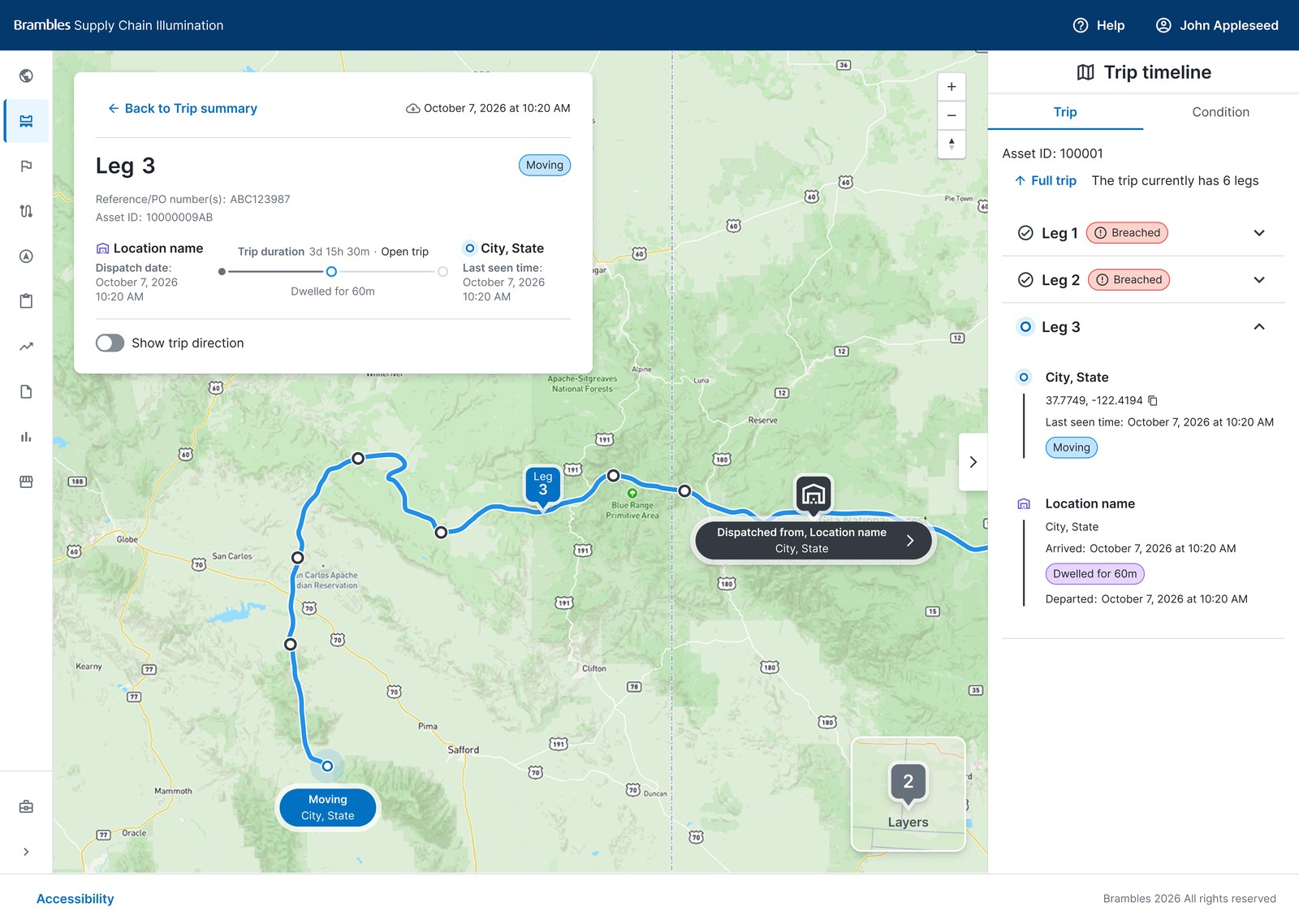Image resolution: width=1299 pixels, height=924 pixels.
Task: Click the Brambles Supply Chain Illumination logo
Action: [x=119, y=25]
